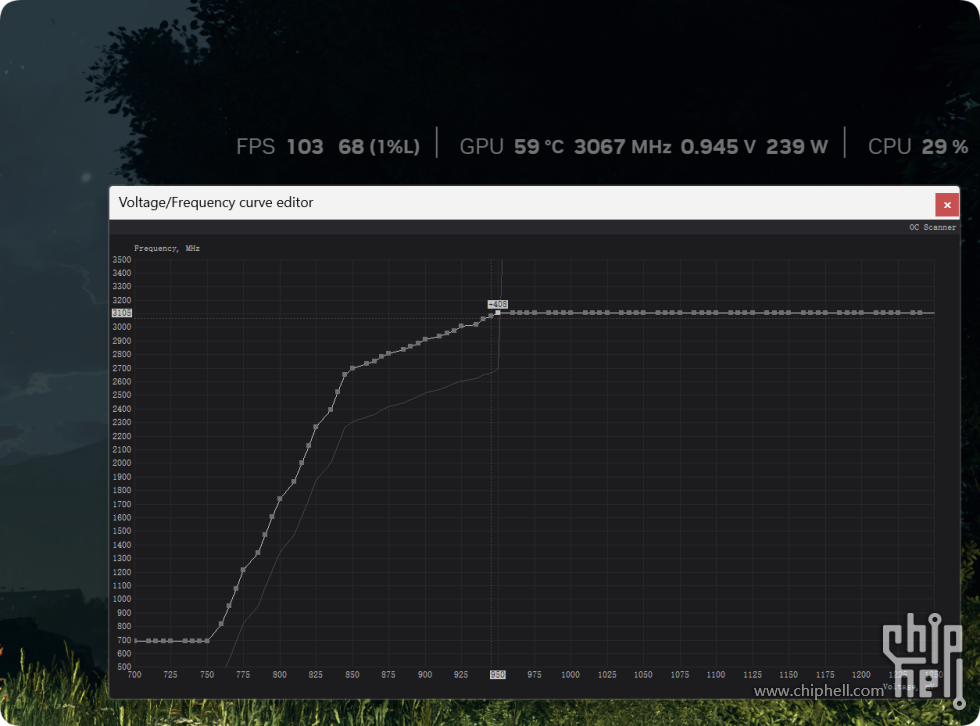The image size is (980, 726).
Task: Click the FPS 103 overlay readout
Action: click(x=280, y=147)
